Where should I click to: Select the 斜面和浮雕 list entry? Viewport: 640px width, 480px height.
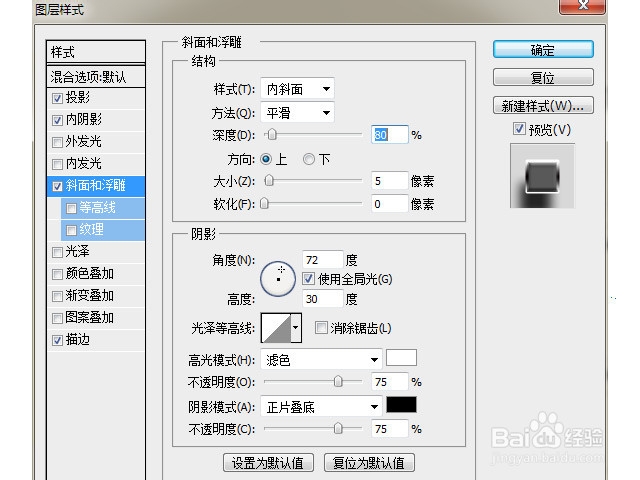[96, 186]
